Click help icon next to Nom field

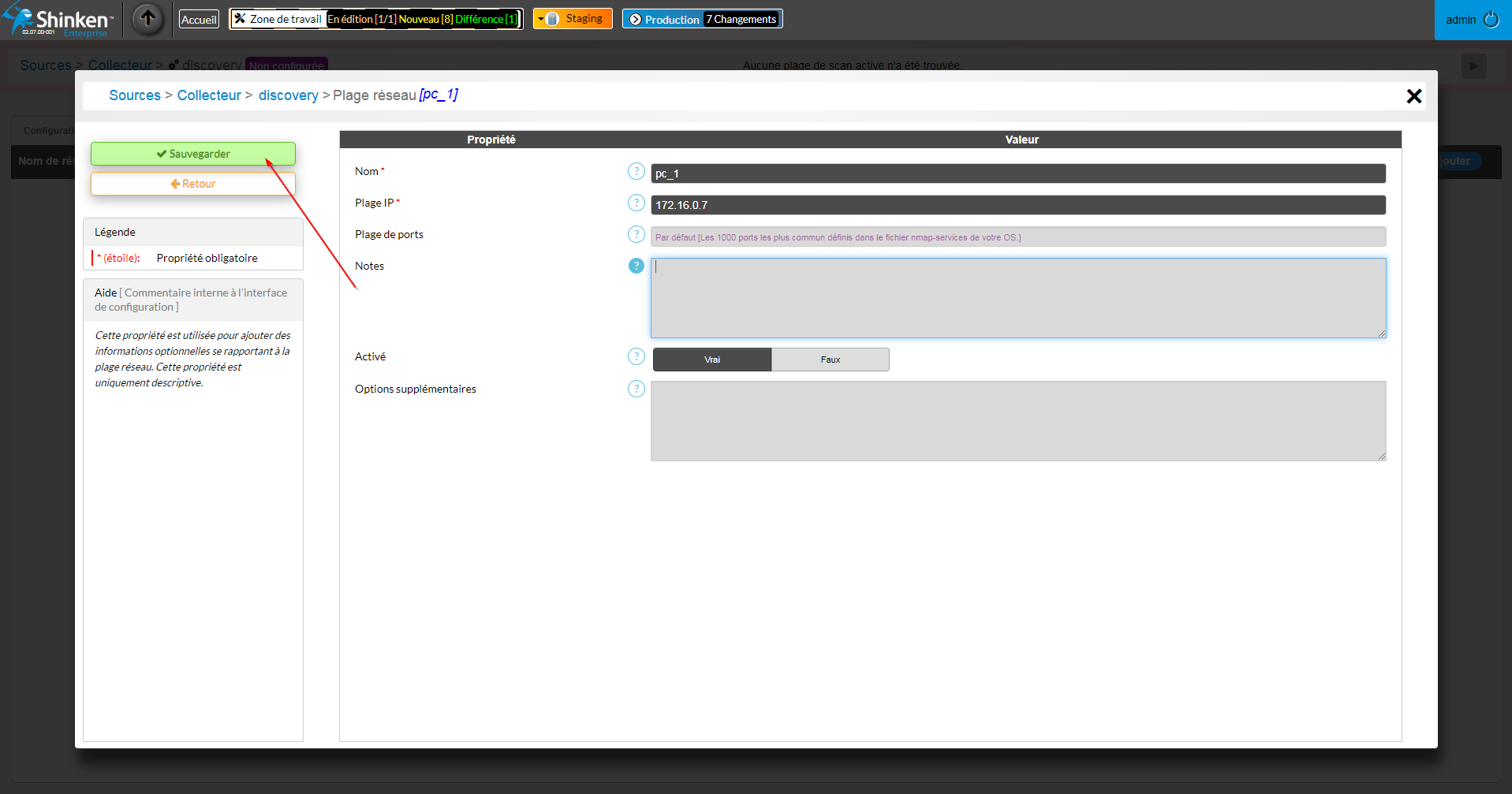(x=636, y=171)
